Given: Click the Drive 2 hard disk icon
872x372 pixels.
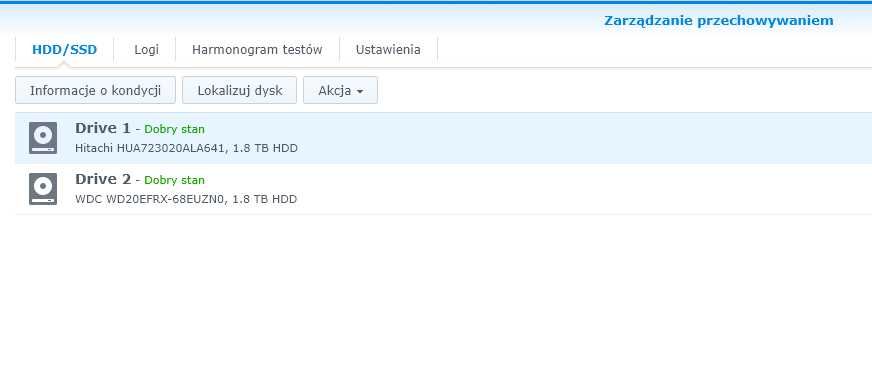Looking at the screenshot, I should point(43,189).
